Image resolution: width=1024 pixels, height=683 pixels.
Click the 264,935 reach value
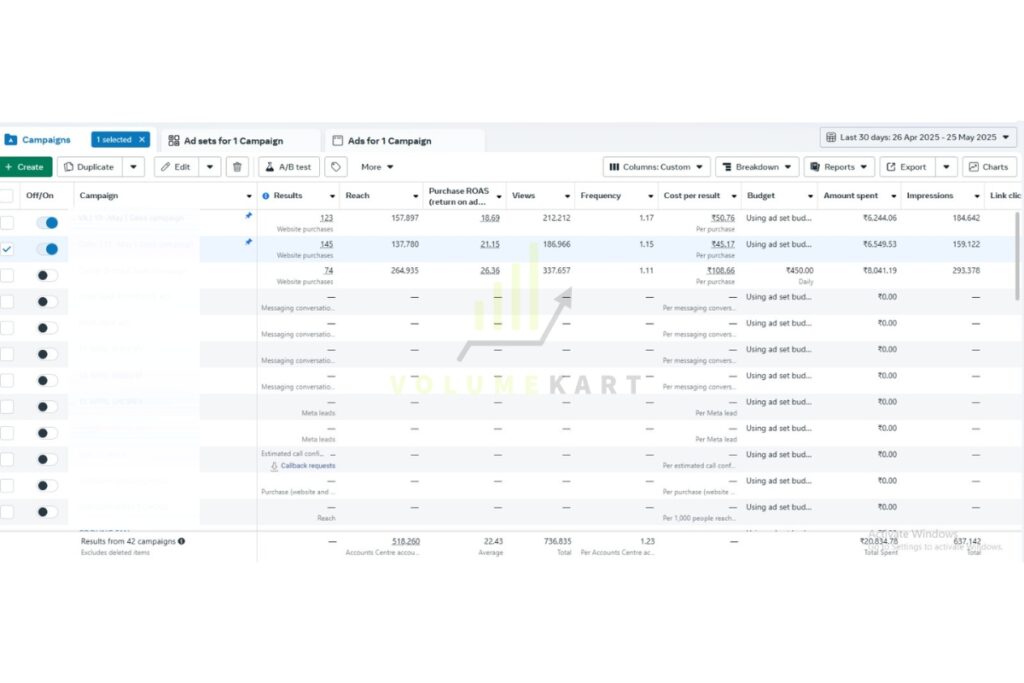tap(404, 270)
